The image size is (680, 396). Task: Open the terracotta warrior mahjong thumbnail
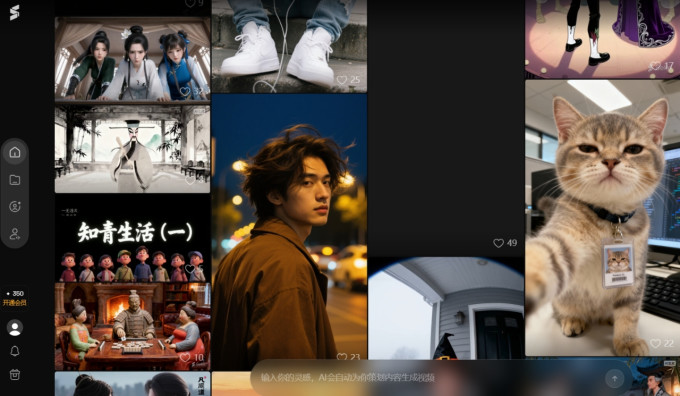click(132, 326)
